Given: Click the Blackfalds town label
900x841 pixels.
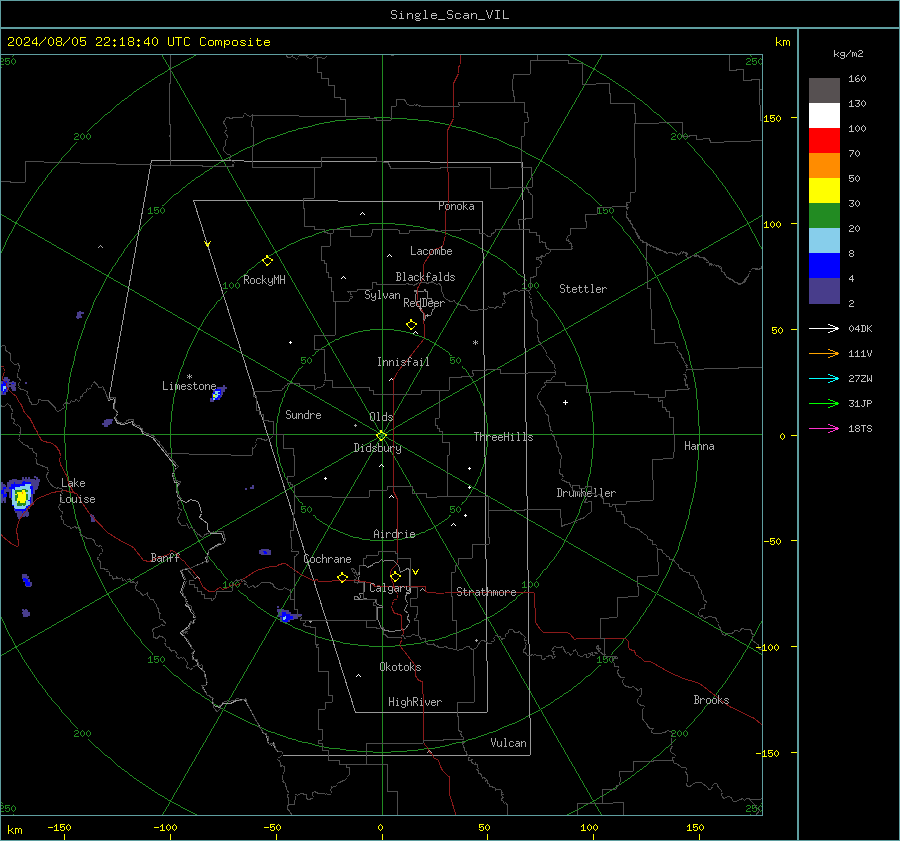Looking at the screenshot, I should [x=425, y=277].
